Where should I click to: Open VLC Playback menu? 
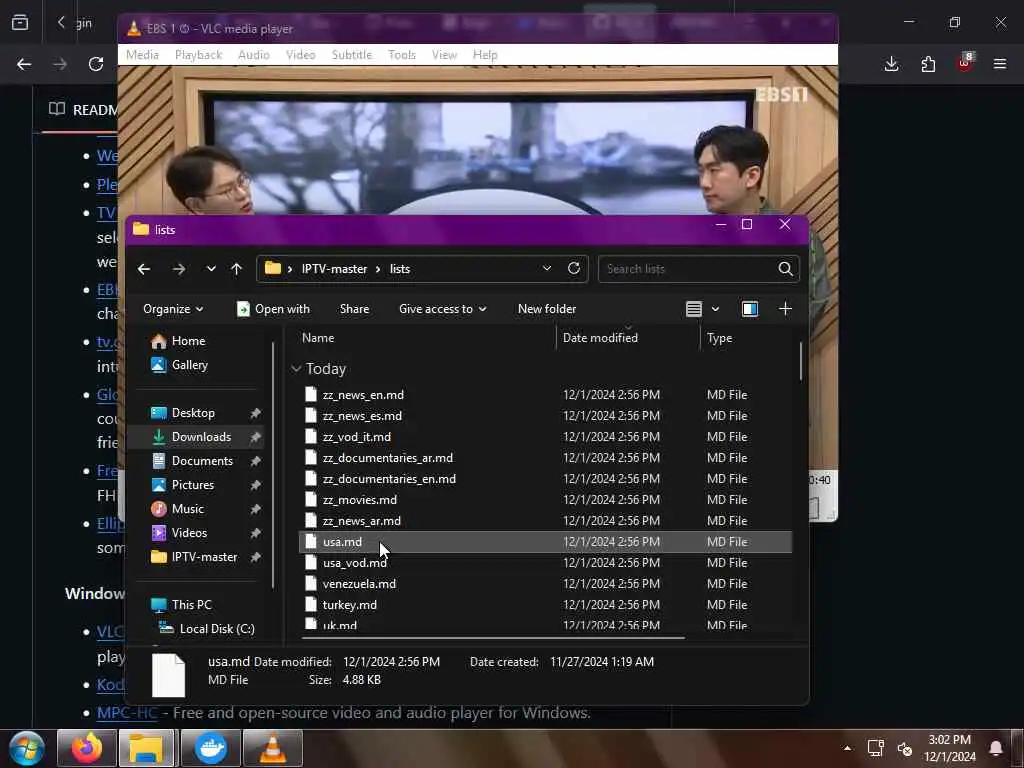tap(199, 55)
